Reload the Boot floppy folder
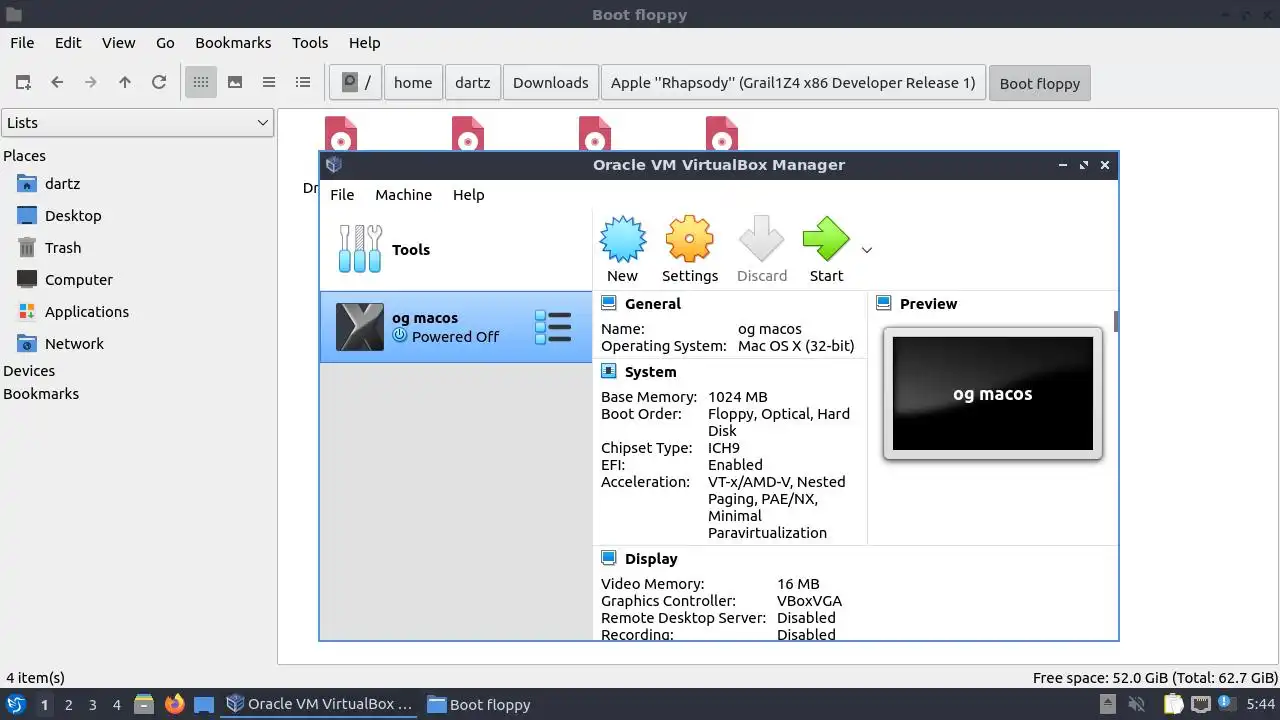This screenshot has height=720, width=1280. click(159, 82)
